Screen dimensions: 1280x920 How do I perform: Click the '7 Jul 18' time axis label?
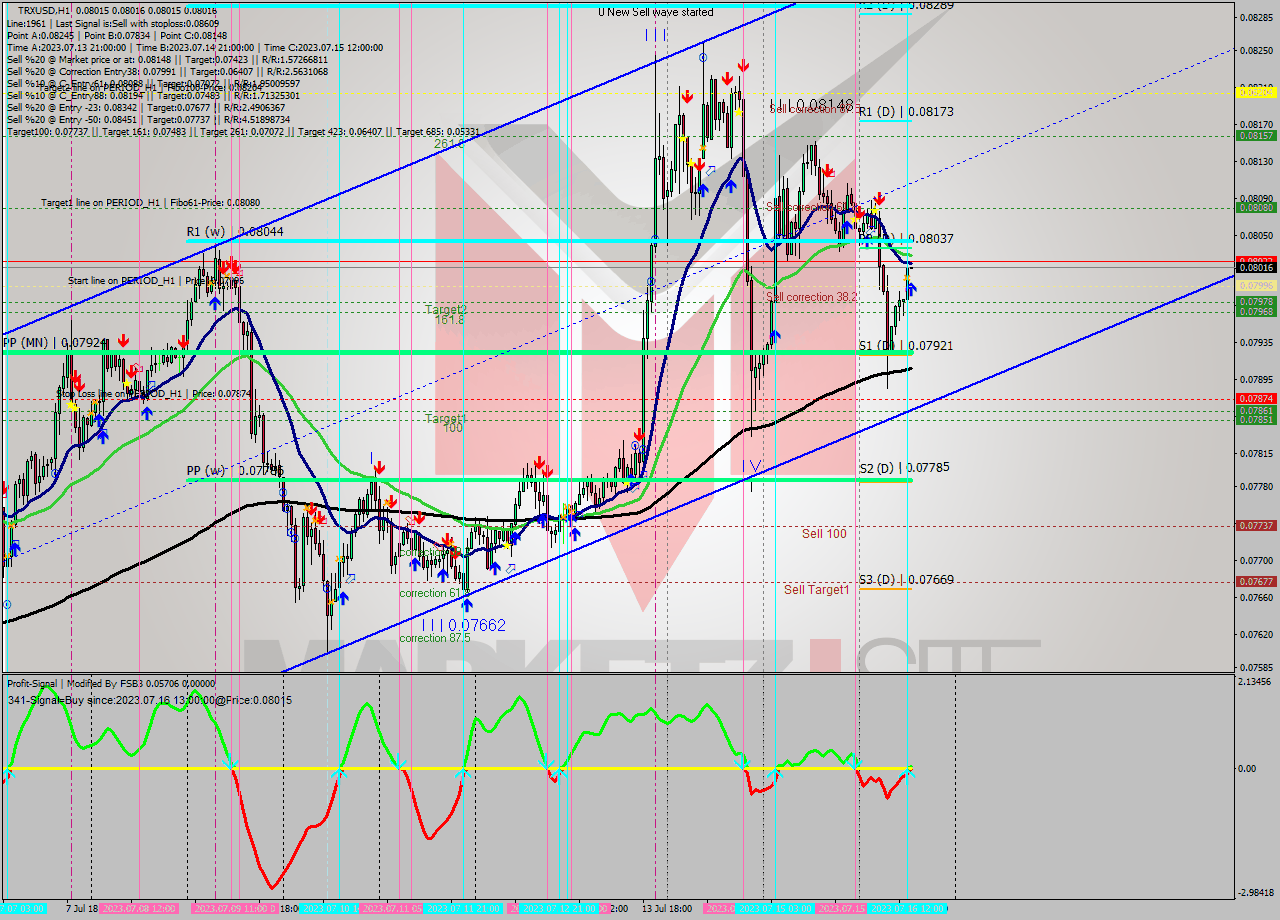coord(81,908)
